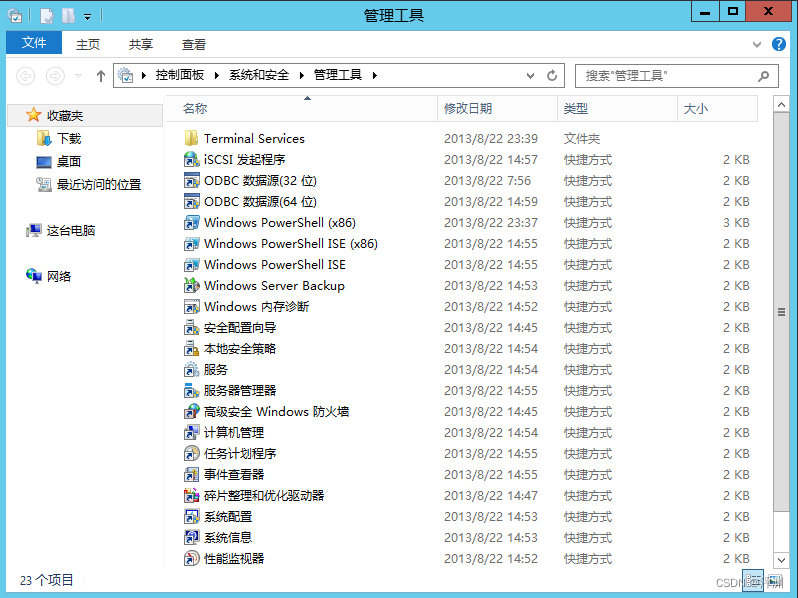Select the 服务 gear icon
Image resolution: width=798 pixels, height=598 pixels.
pos(191,369)
